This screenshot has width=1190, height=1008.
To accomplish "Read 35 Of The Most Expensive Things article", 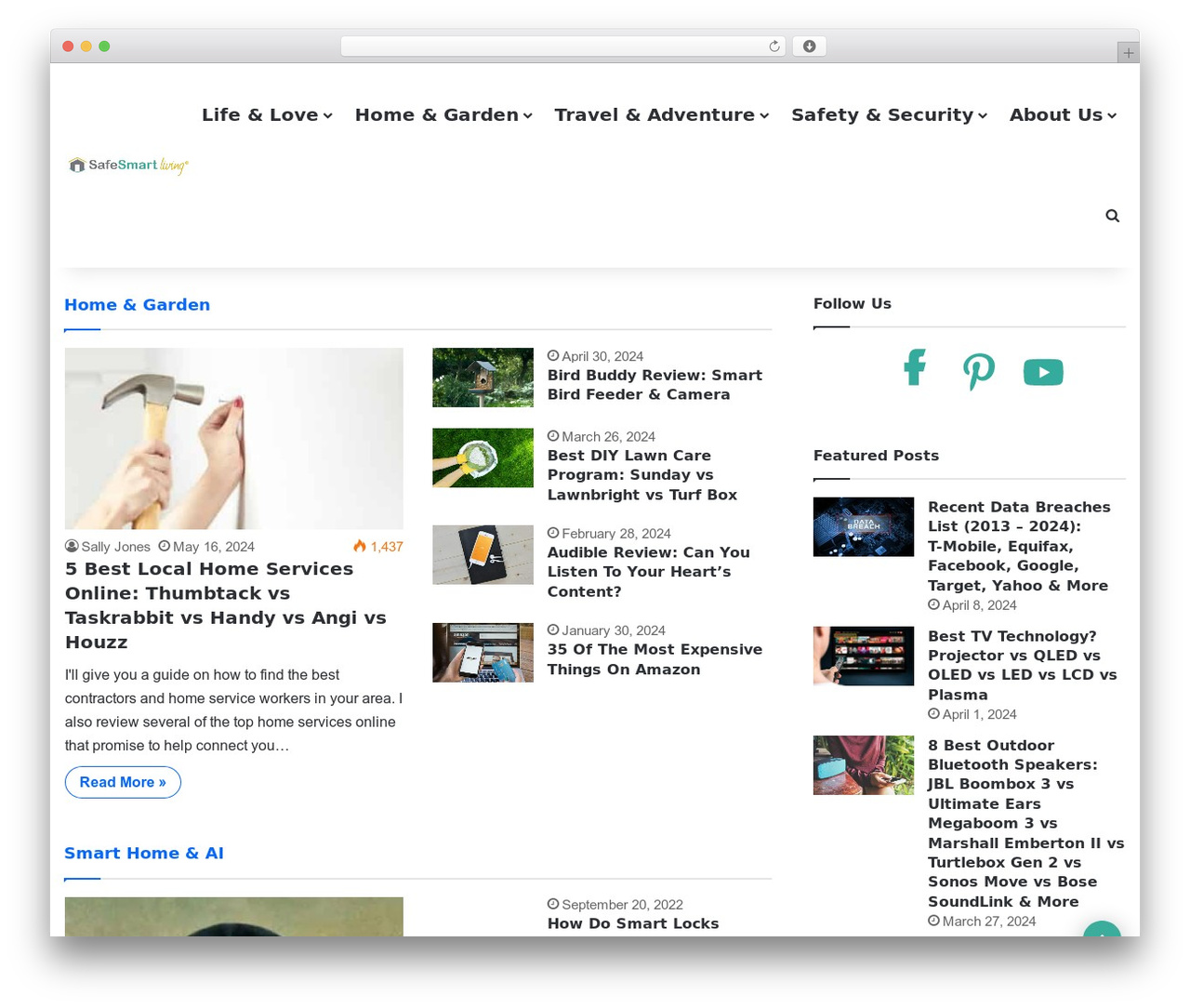I will point(654,659).
